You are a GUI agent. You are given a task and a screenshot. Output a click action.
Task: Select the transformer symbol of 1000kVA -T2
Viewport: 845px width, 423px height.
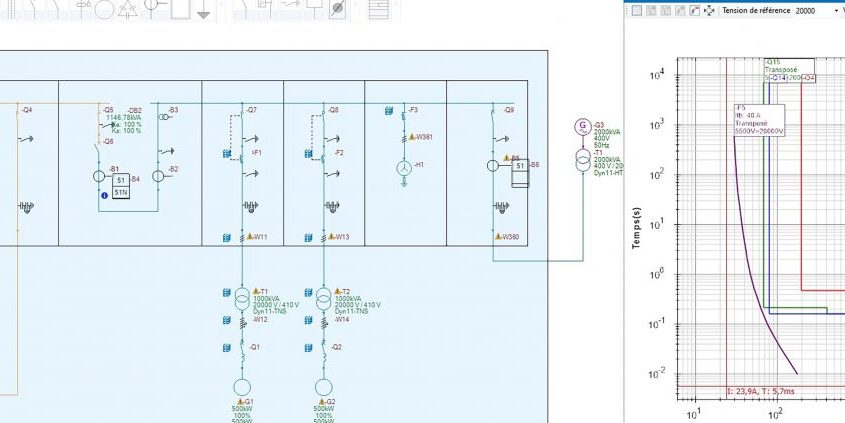tap(323, 299)
